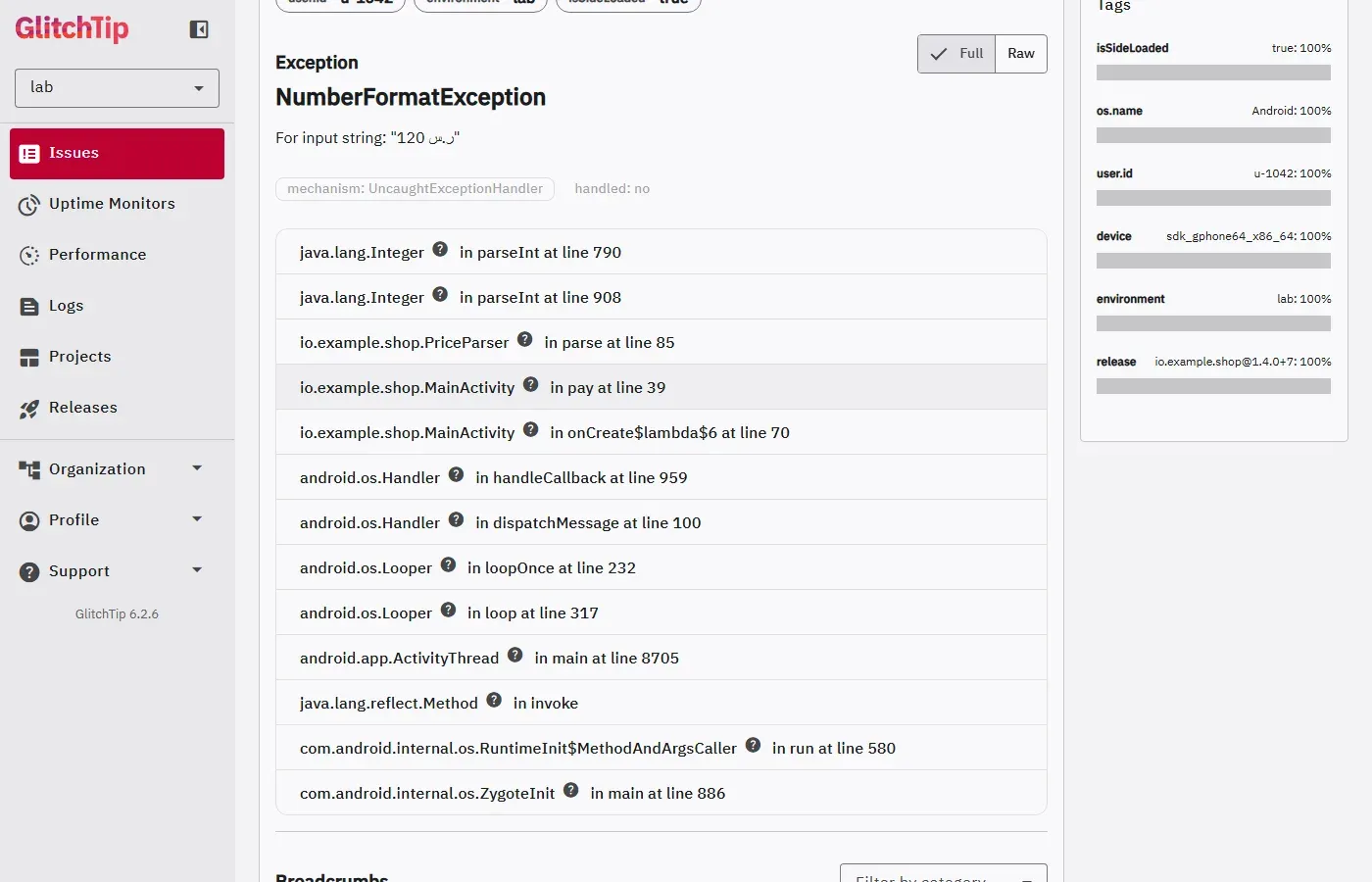The image size is (1372, 882).
Task: Expand the Profile menu arrow
Action: pyautogui.click(x=197, y=519)
